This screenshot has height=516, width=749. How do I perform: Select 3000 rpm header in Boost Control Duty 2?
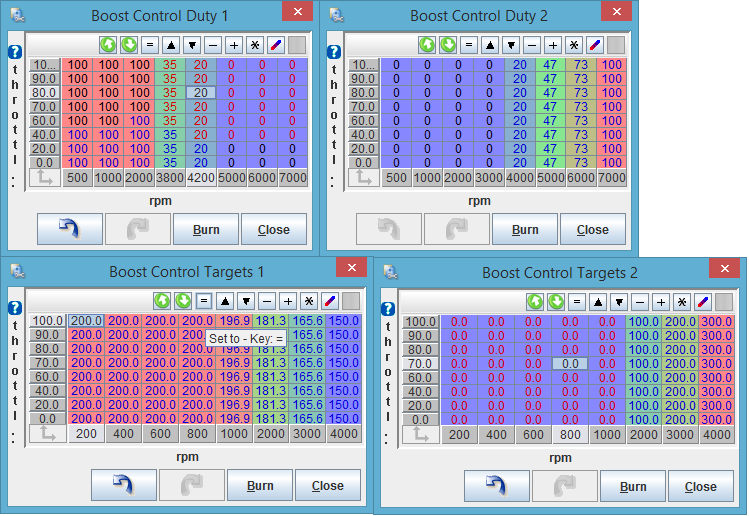(x=489, y=178)
